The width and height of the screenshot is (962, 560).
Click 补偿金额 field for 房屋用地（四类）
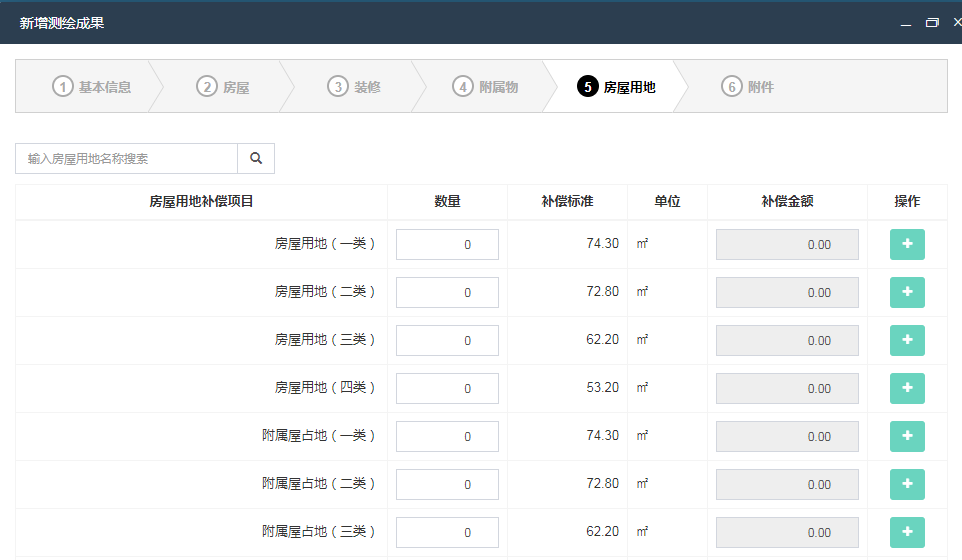point(787,388)
